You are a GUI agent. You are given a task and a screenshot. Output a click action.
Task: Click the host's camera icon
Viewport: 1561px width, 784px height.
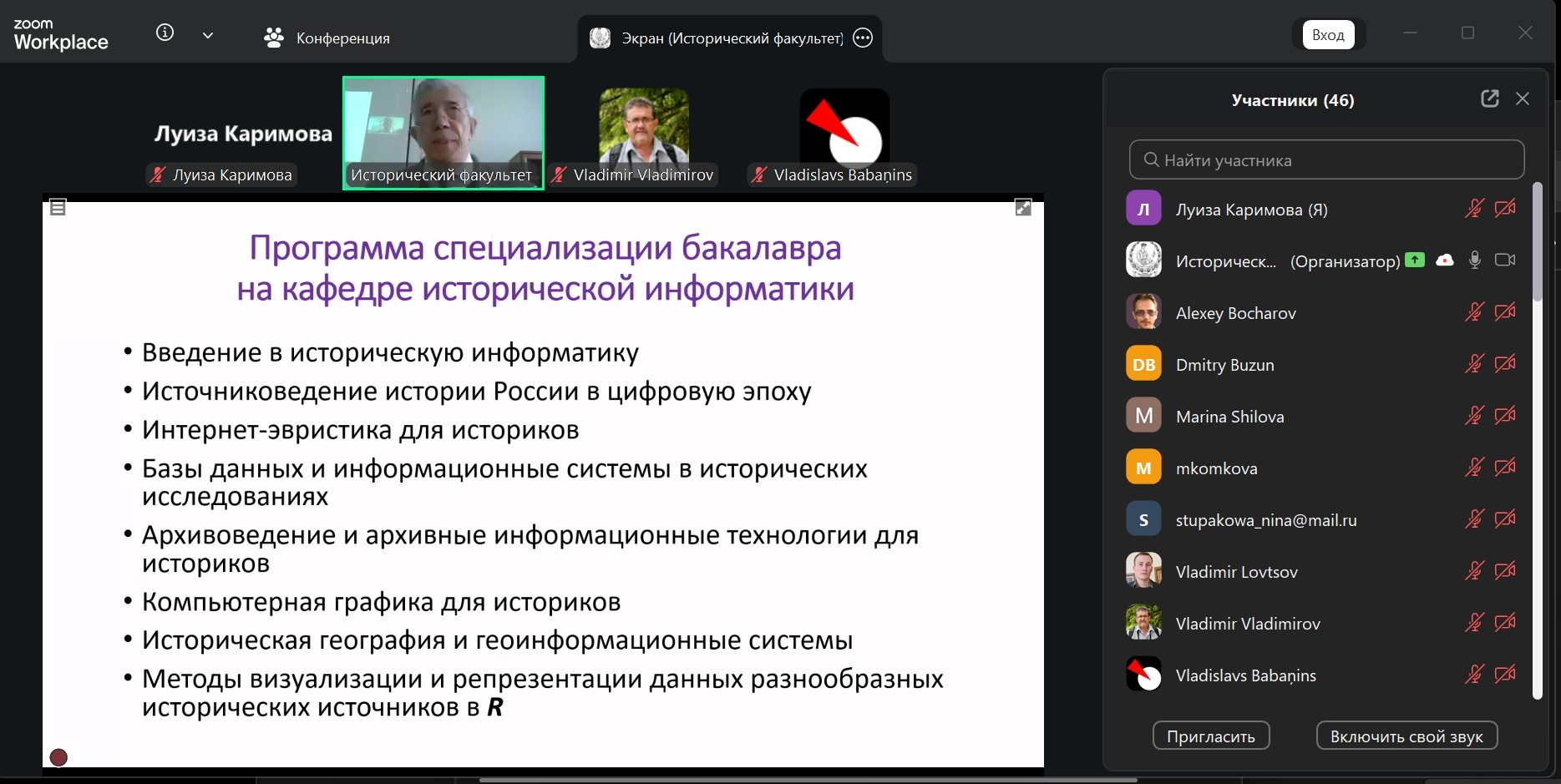[1505, 260]
